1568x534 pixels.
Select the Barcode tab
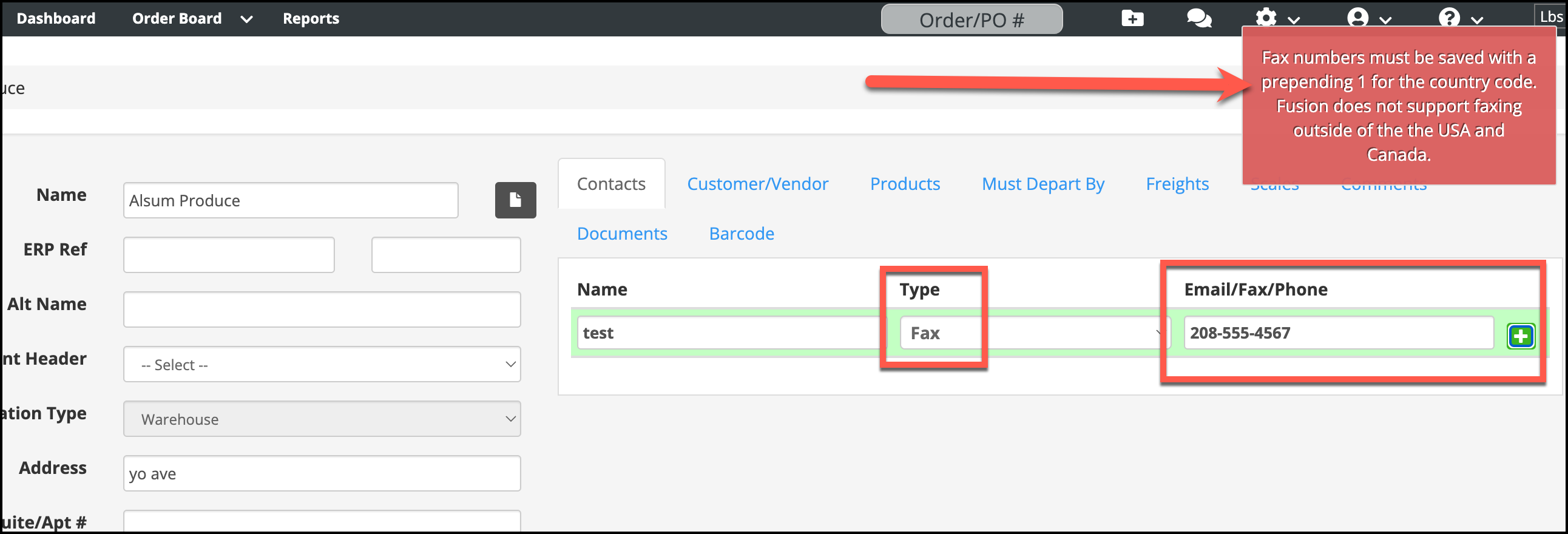[x=741, y=234]
